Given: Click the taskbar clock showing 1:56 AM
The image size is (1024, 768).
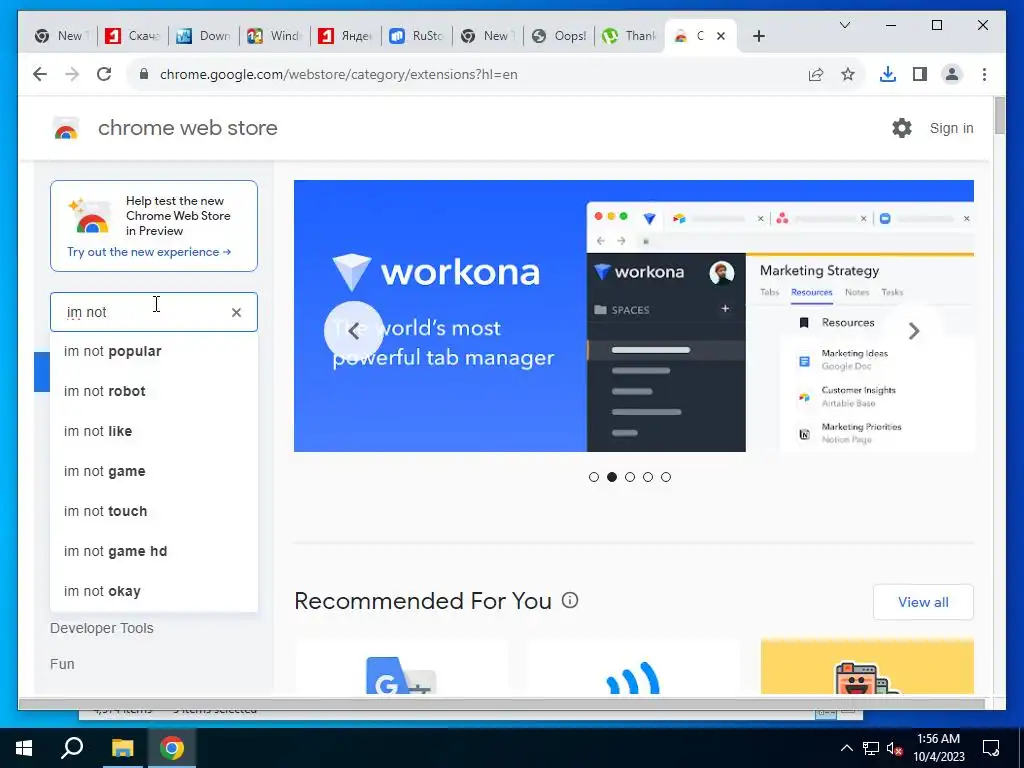Looking at the screenshot, I should coord(938,748).
